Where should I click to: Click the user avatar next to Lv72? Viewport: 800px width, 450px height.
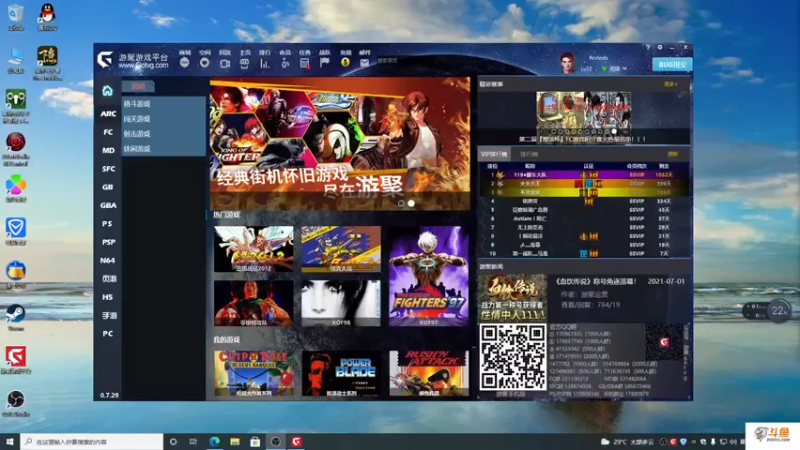[567, 63]
